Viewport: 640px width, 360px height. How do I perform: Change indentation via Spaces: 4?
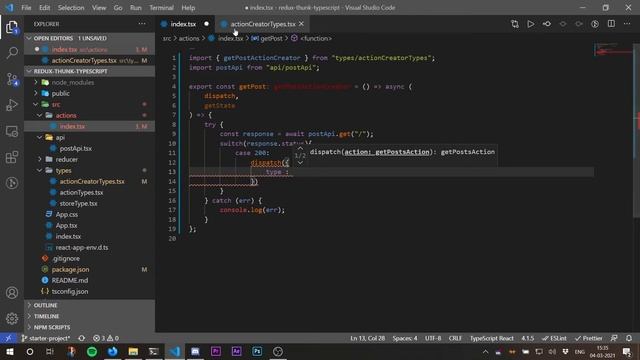click(405, 338)
